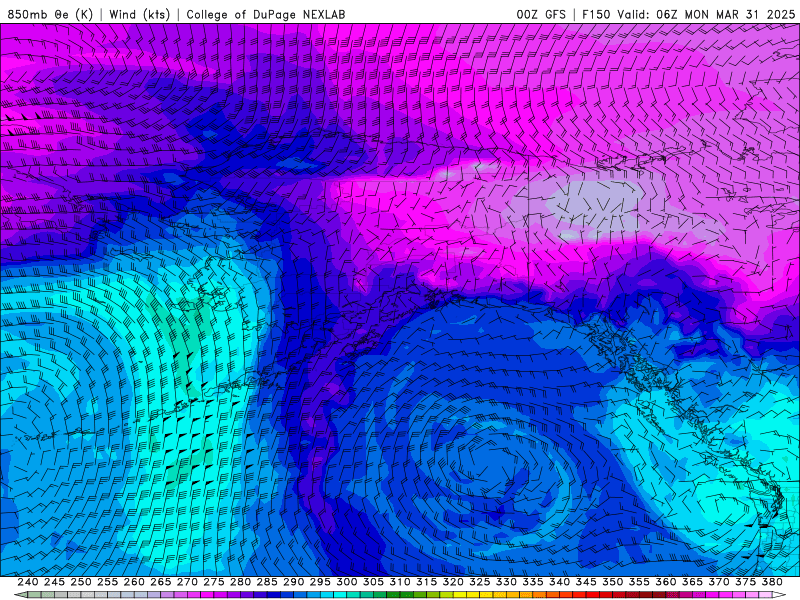Screen dimensions: 800x600
Task: Click the "Wind (kts)" header label
Action: 140,15
